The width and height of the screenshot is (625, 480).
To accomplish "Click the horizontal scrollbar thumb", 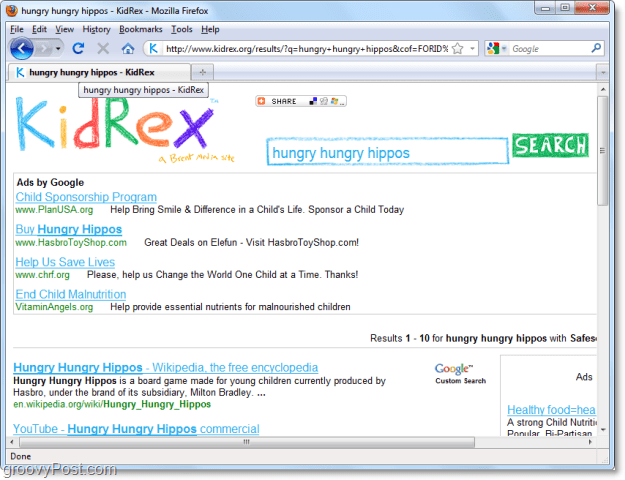I will (x=247, y=442).
